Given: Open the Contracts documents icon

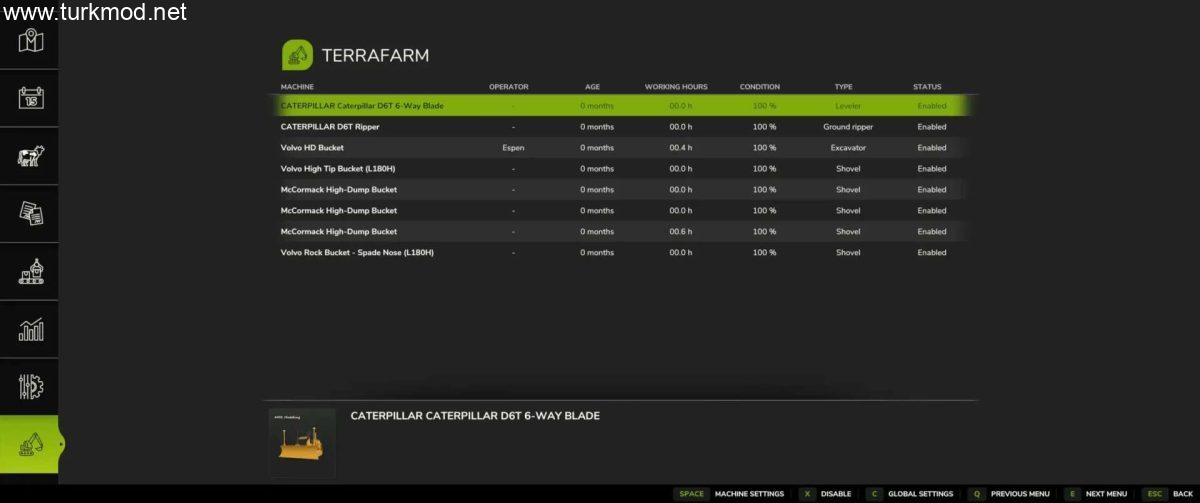Looking at the screenshot, I should (x=30, y=213).
